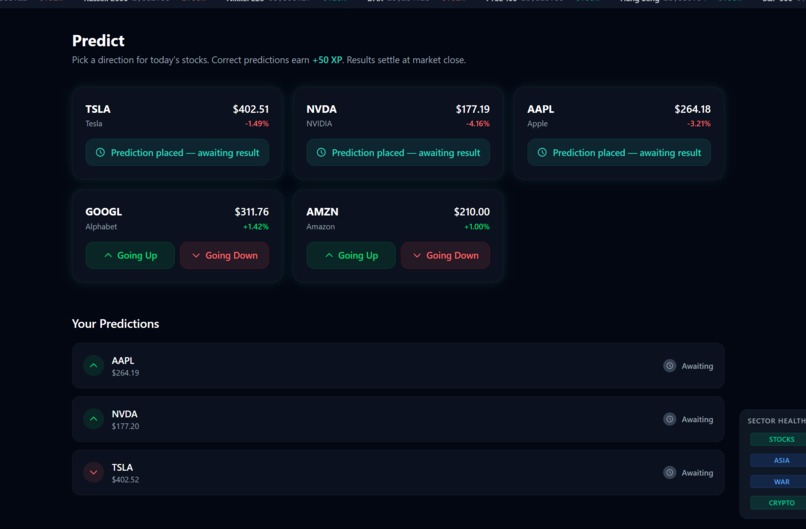Click Awaiting label in NVDA prediction row

click(x=697, y=419)
